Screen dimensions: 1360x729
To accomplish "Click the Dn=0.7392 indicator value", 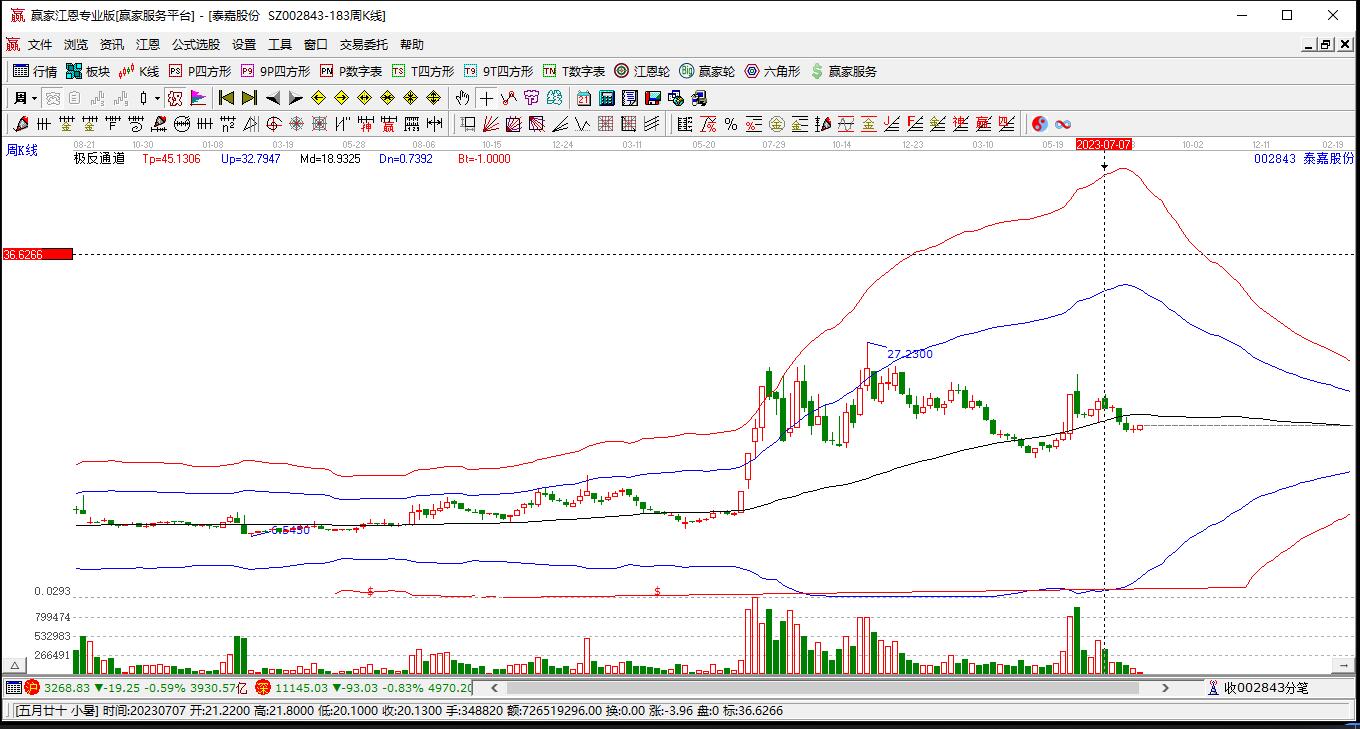I will click(406, 158).
